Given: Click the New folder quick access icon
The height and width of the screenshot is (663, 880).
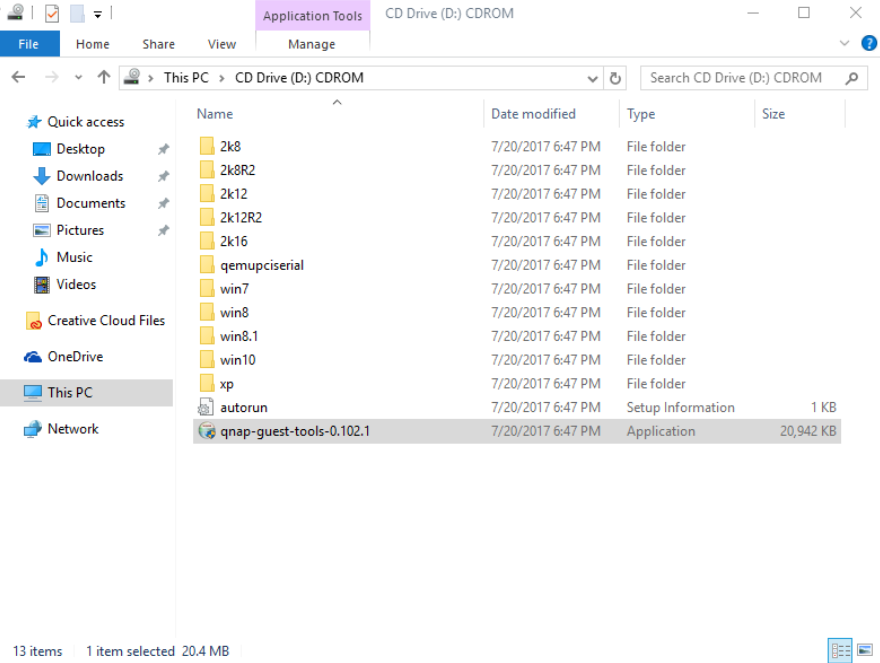Looking at the screenshot, I should point(77,13).
